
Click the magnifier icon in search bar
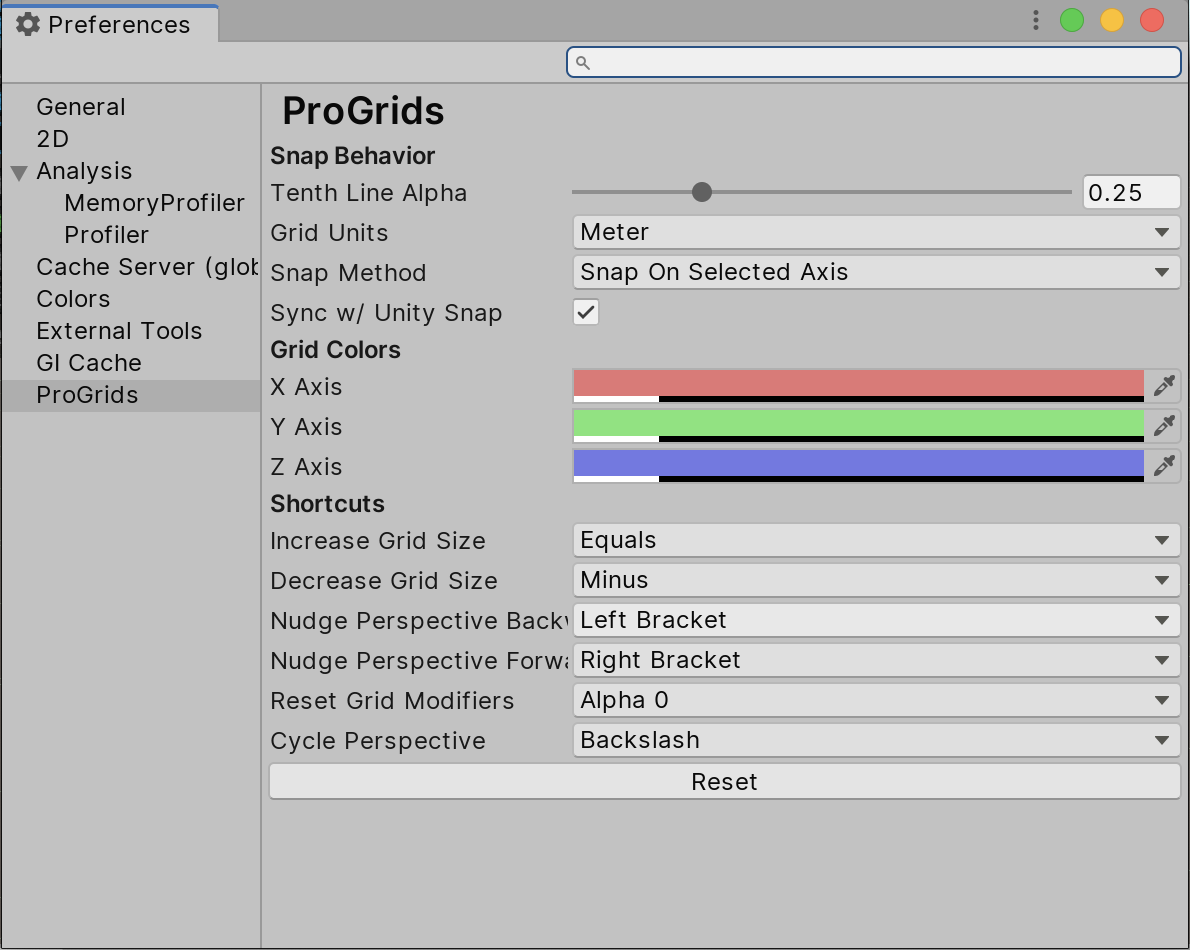[x=584, y=63]
